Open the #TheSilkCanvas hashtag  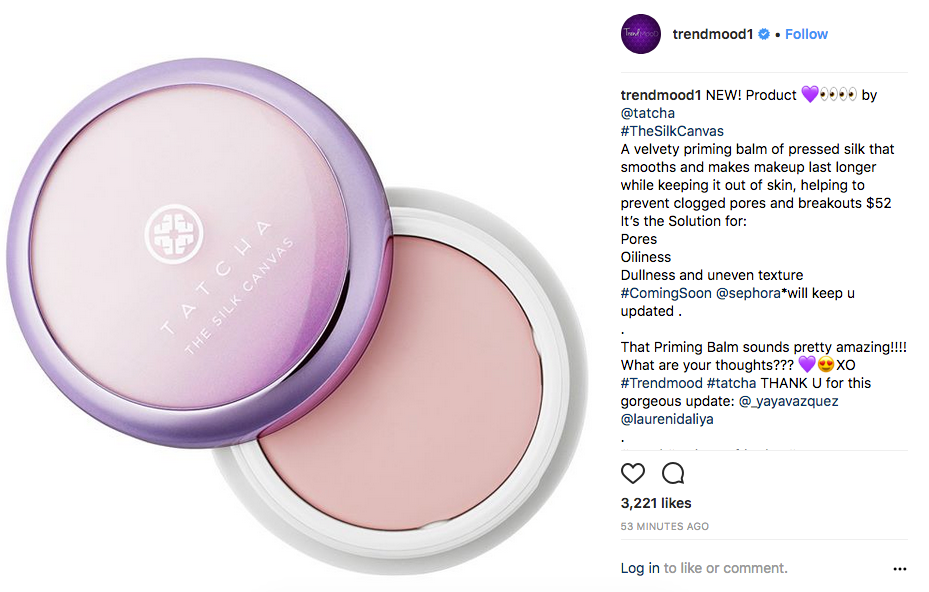tap(672, 131)
